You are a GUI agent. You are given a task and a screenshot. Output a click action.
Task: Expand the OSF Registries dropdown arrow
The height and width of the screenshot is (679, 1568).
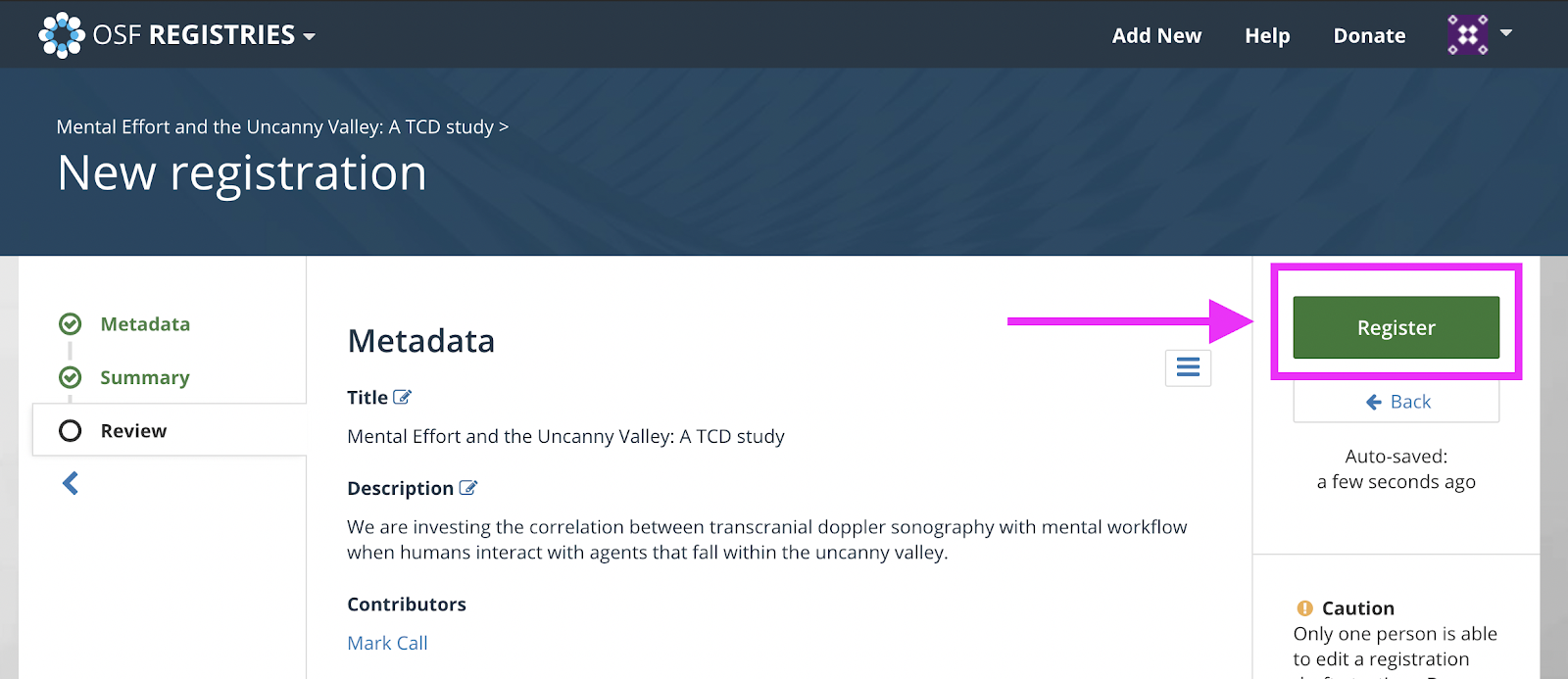tap(309, 37)
